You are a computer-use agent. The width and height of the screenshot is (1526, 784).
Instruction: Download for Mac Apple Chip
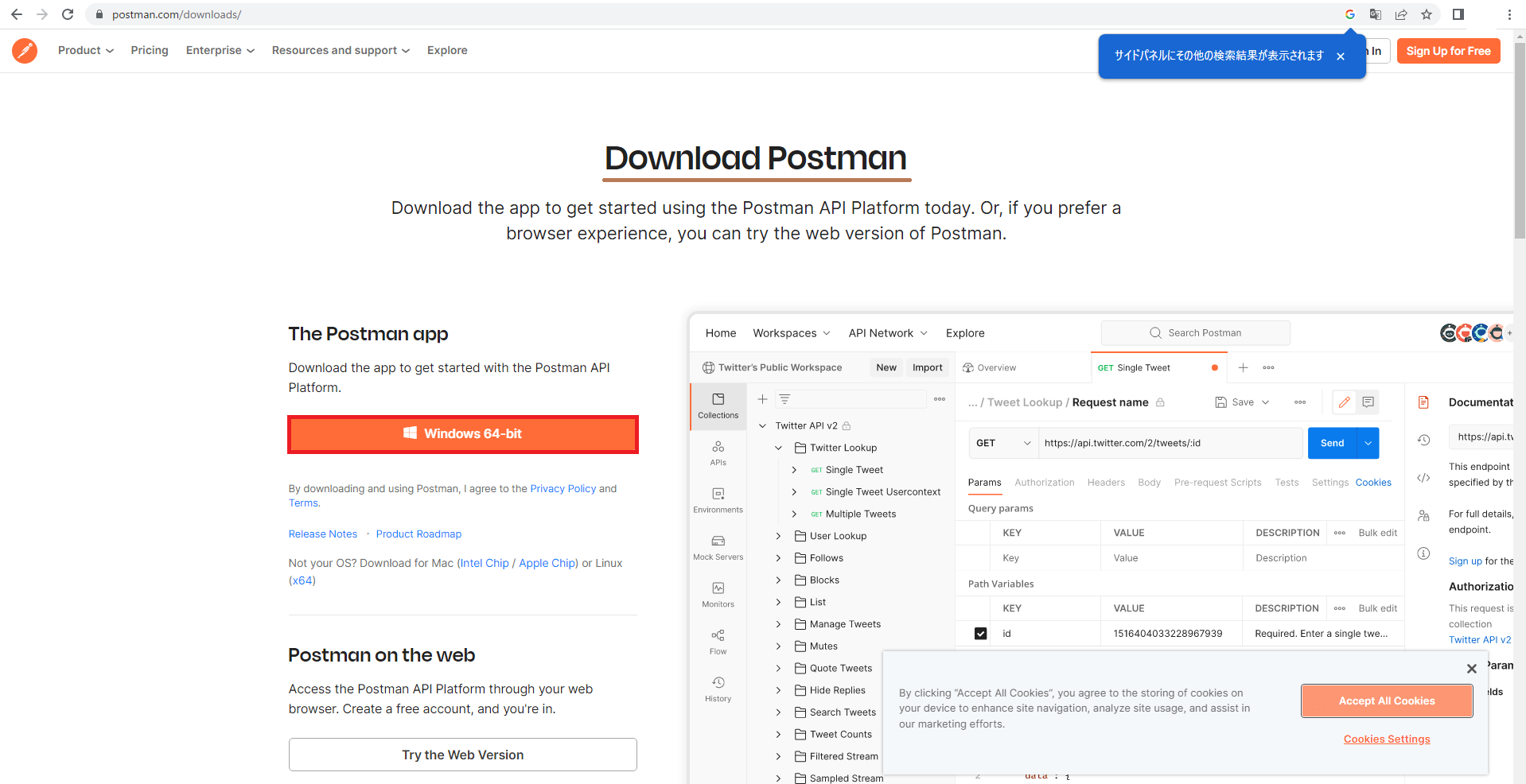point(548,563)
